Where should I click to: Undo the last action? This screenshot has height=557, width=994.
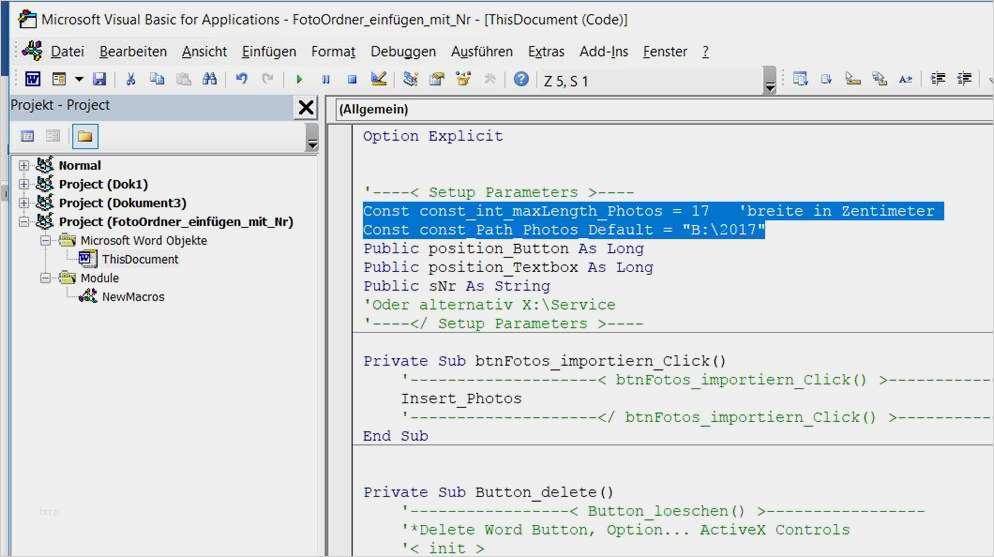(x=242, y=79)
